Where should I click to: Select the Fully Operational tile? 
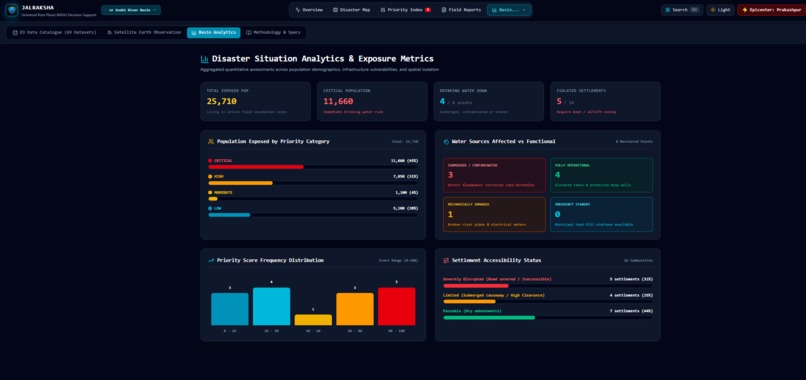[x=601, y=175]
